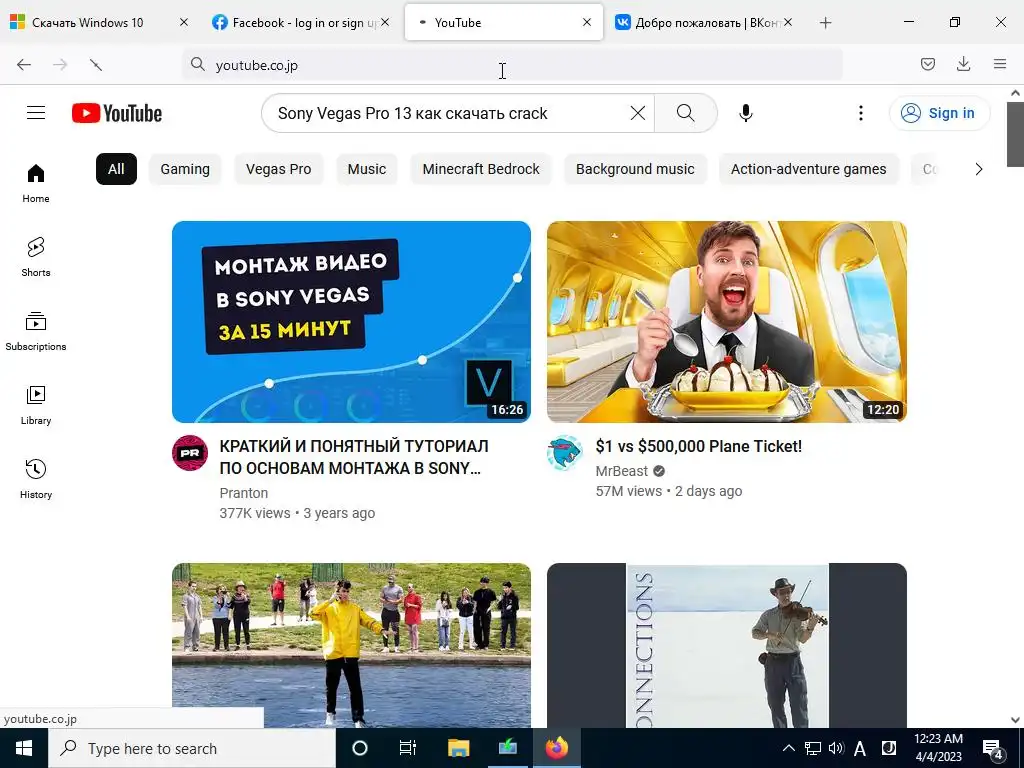
Task: Open Windows Start menu
Action: click(x=24, y=748)
